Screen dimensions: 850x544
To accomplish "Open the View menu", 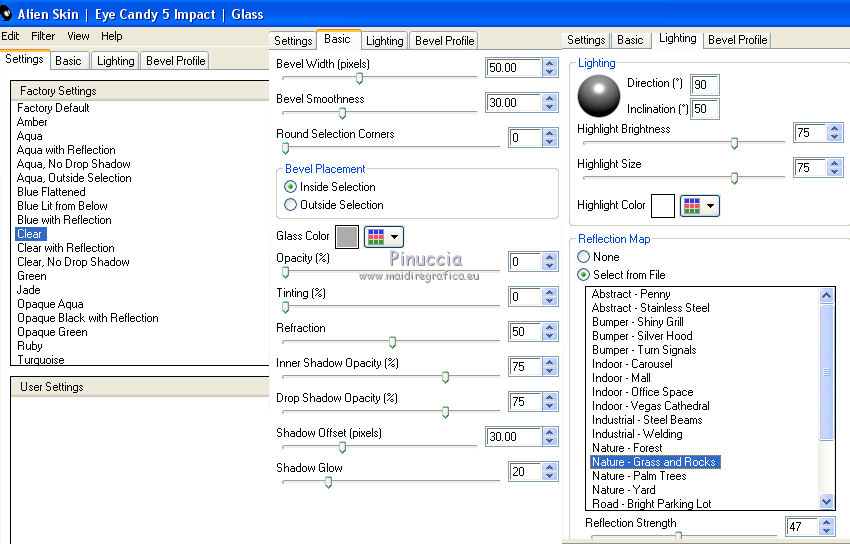I will [x=78, y=36].
